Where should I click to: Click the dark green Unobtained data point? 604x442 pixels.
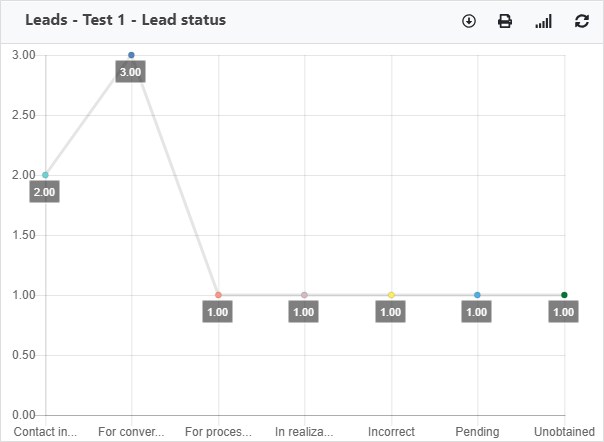point(564,295)
